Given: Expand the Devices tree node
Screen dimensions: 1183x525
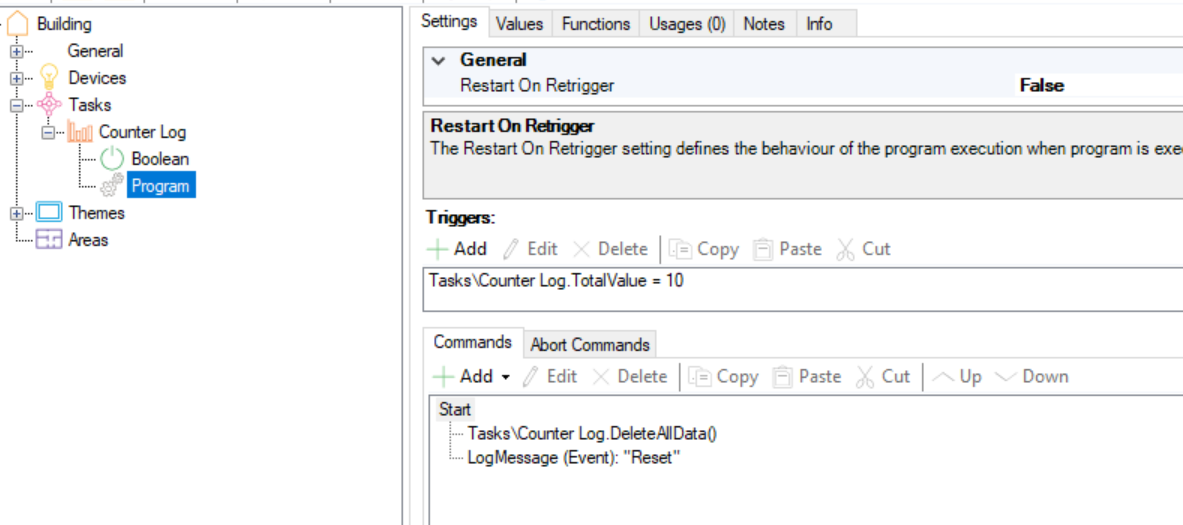Looking at the screenshot, I should click(x=17, y=78).
